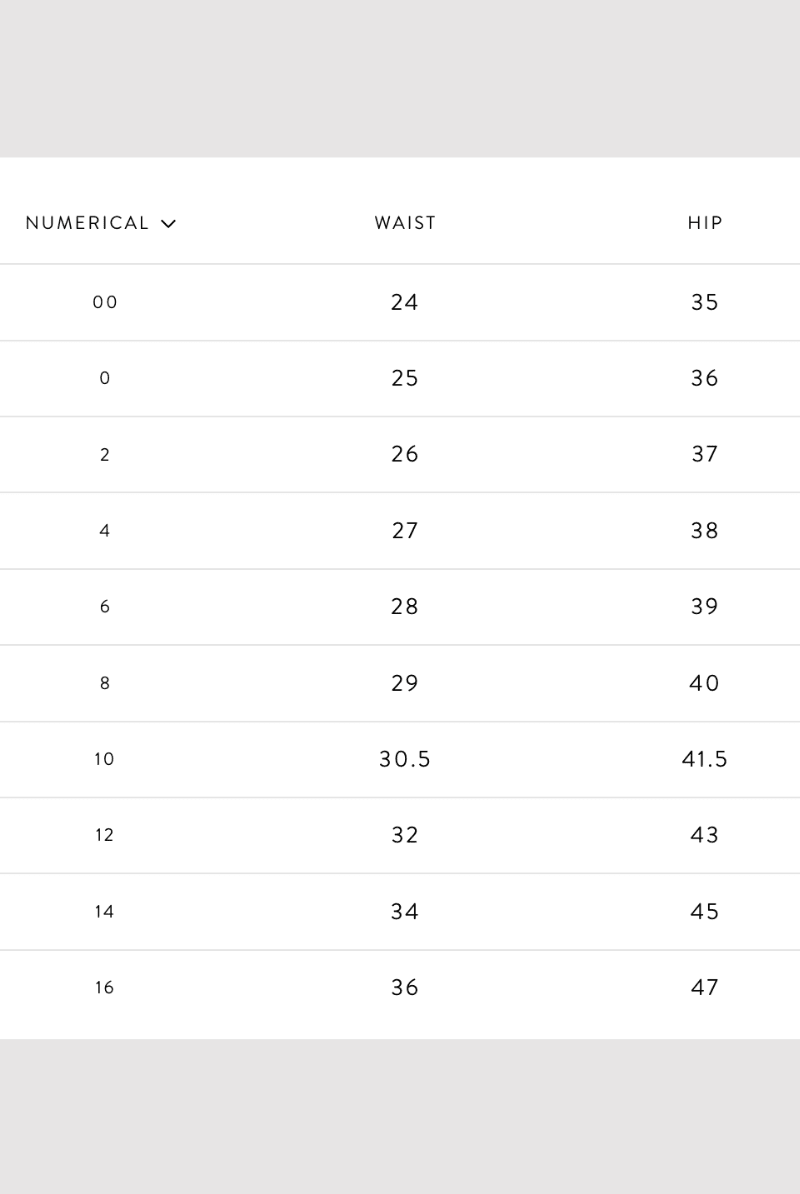Select hip measurement 47
This screenshot has width=800, height=1194.
[x=705, y=988]
